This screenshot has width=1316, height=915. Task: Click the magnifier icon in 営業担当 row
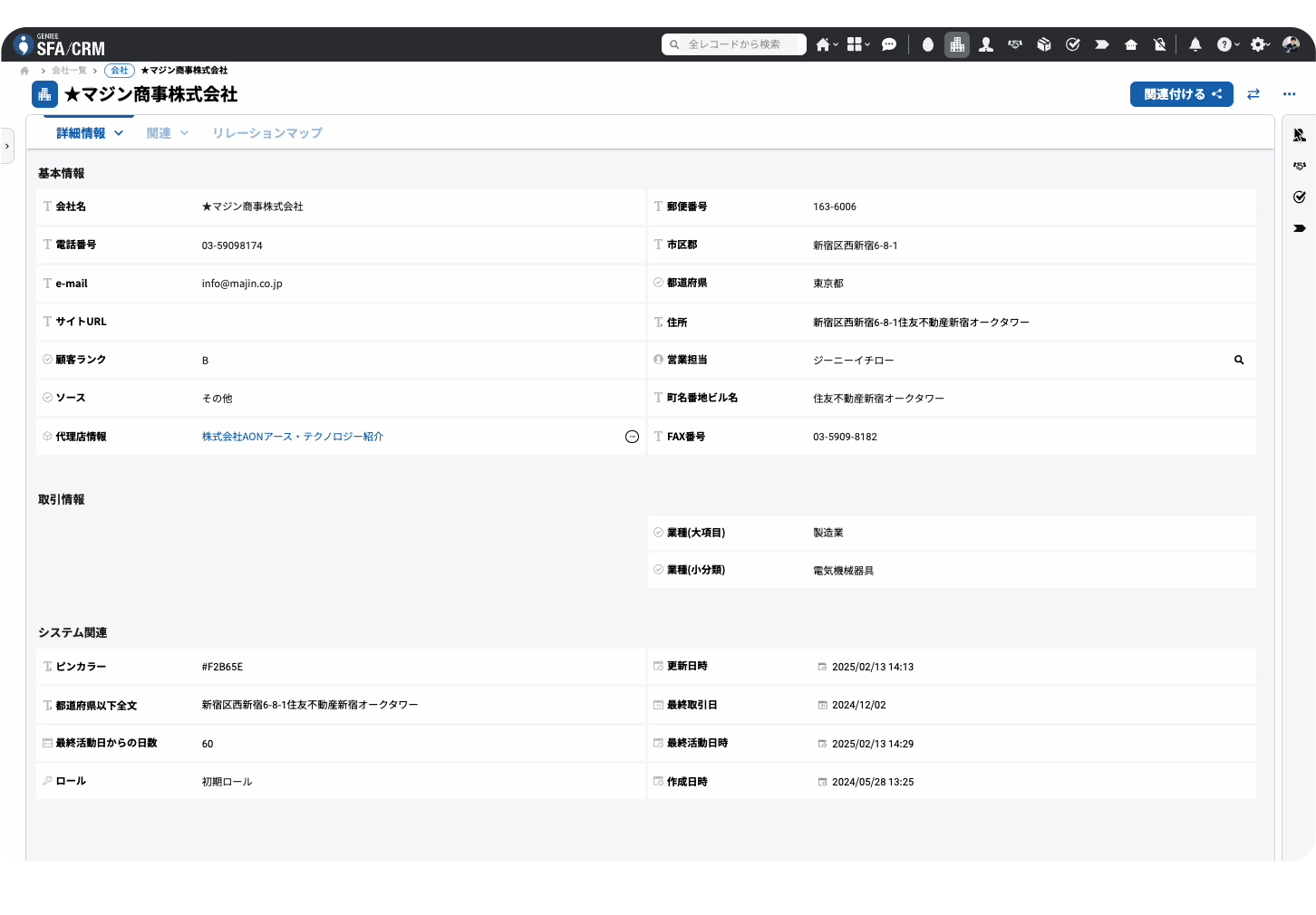[x=1239, y=361]
